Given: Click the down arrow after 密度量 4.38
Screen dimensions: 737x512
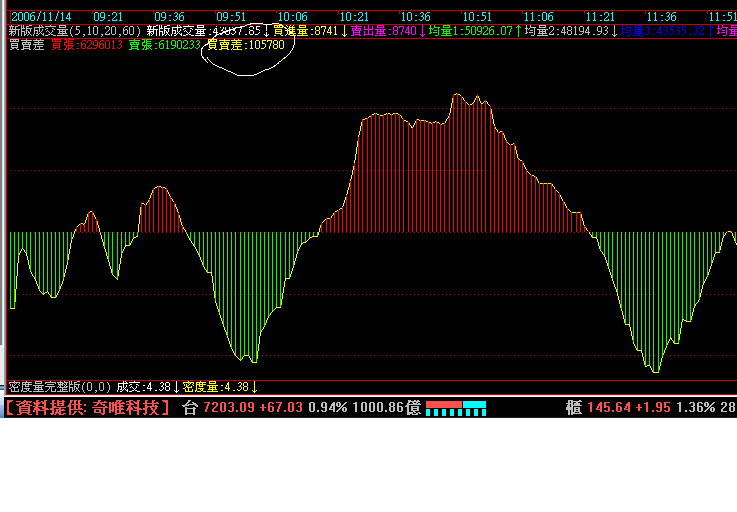Looking at the screenshot, I should tap(254, 387).
